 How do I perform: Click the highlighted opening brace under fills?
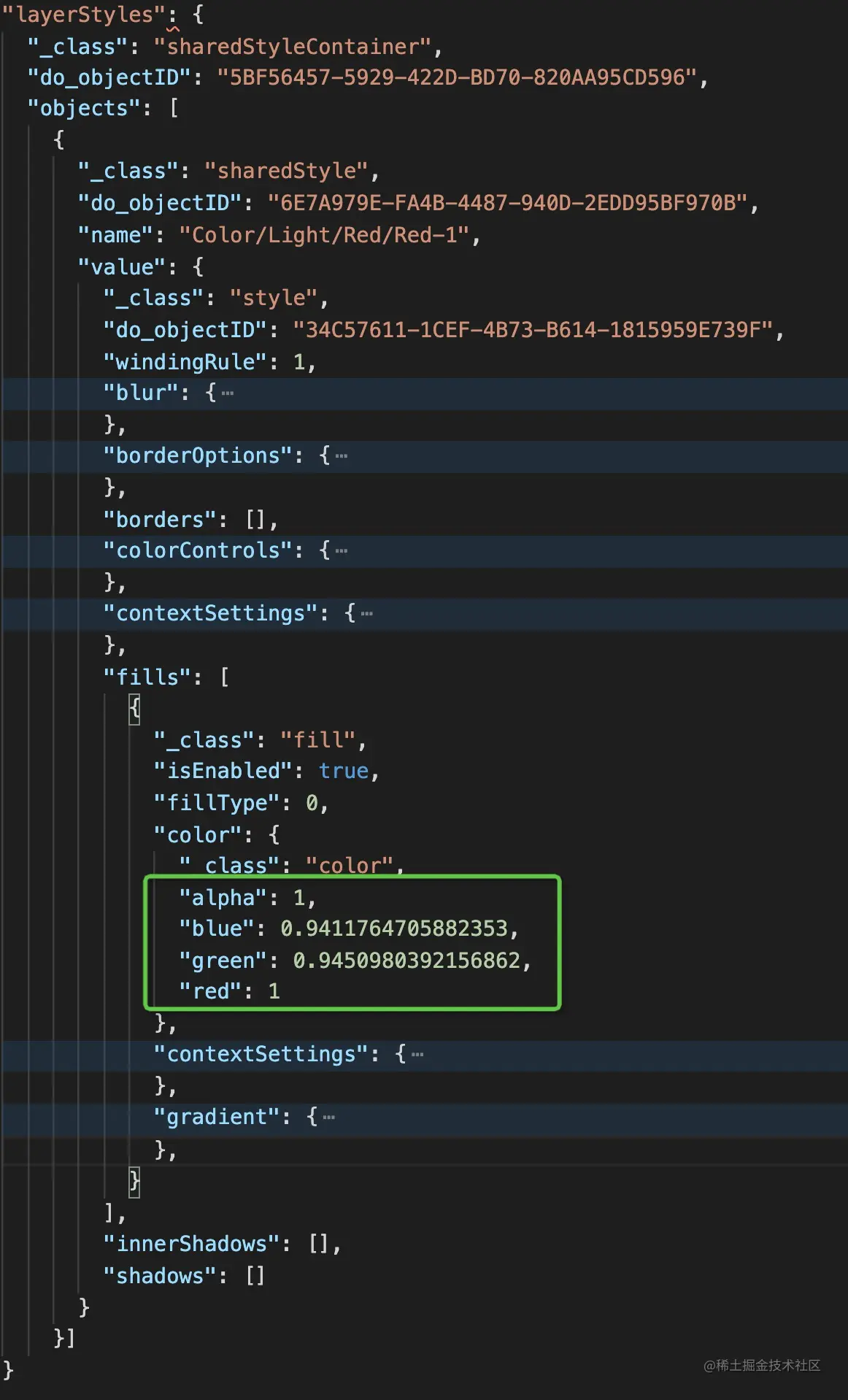(134, 709)
